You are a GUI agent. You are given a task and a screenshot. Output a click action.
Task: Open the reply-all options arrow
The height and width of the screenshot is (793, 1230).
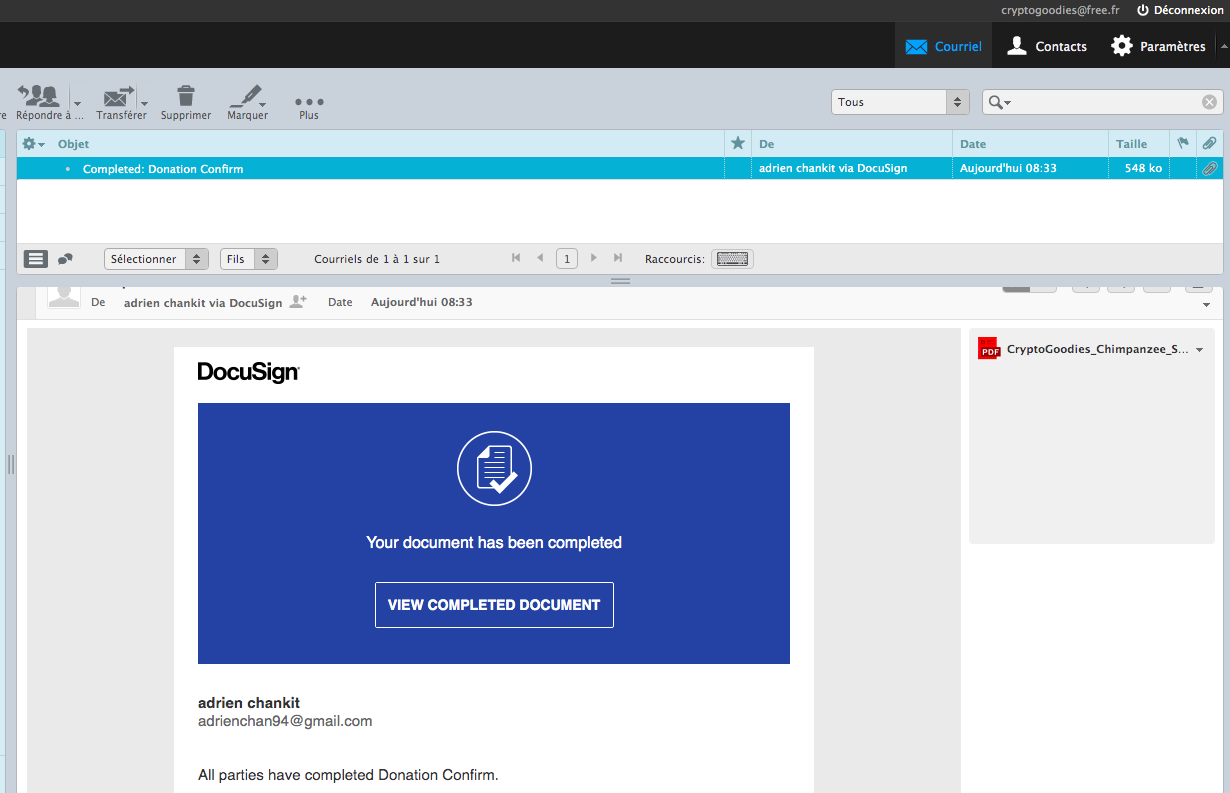click(77, 102)
